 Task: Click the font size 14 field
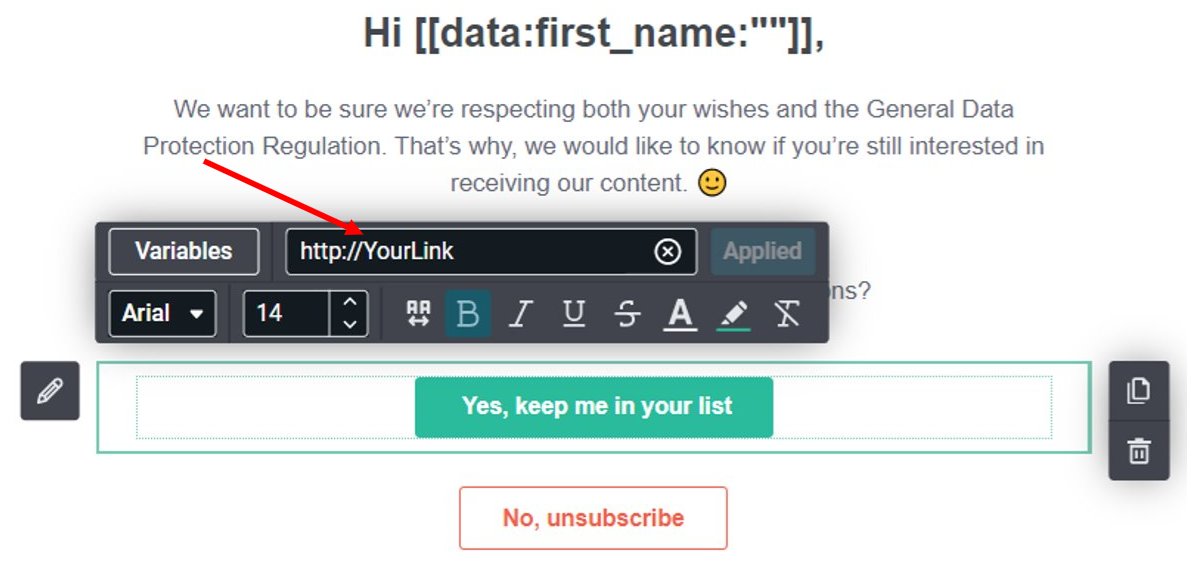click(x=288, y=313)
